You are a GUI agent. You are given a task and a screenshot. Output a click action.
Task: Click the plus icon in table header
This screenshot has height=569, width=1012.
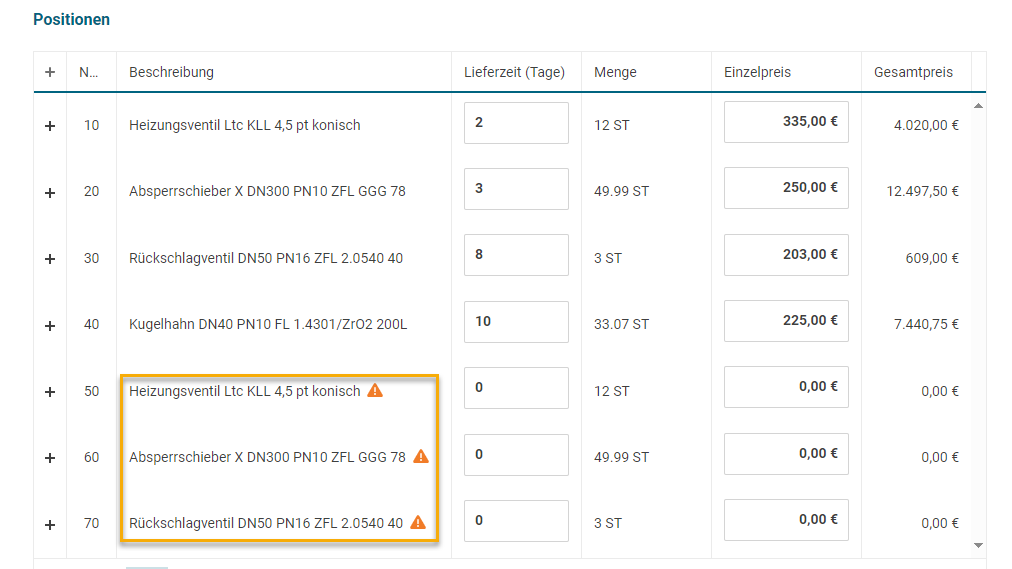coord(50,72)
